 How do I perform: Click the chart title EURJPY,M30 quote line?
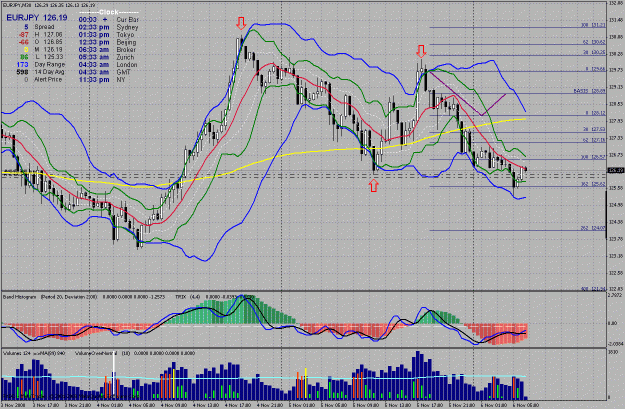point(49,5)
